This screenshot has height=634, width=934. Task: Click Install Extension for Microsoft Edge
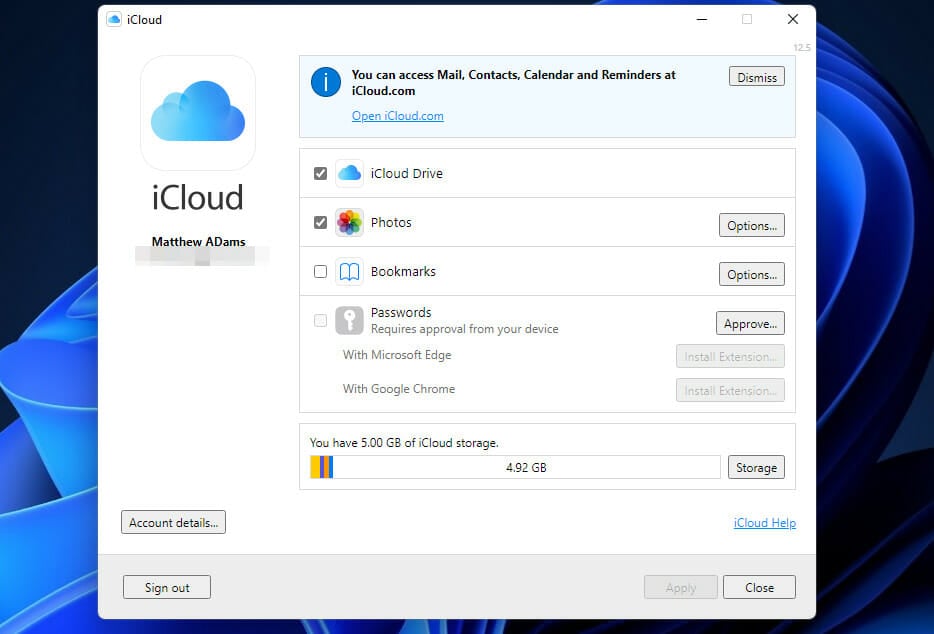coord(730,356)
